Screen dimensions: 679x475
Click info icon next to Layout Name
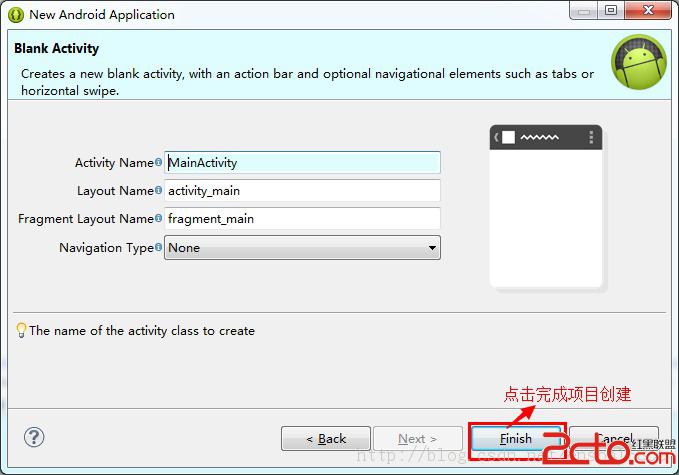pos(158,190)
